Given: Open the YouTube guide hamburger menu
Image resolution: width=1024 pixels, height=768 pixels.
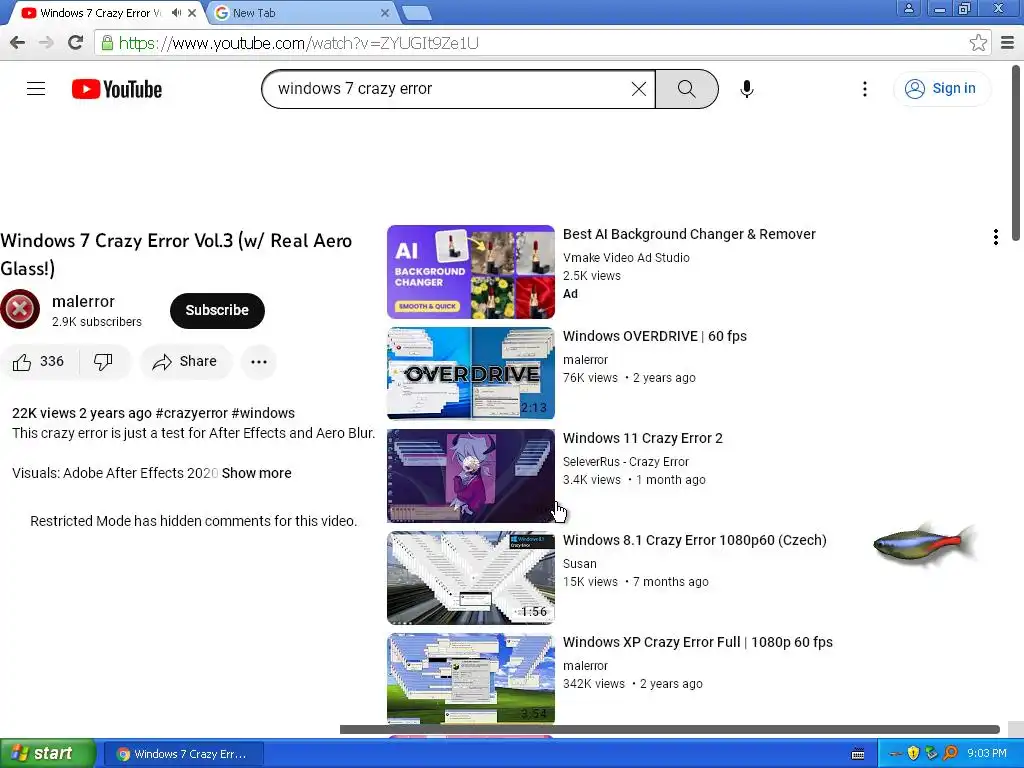Looking at the screenshot, I should point(36,89).
